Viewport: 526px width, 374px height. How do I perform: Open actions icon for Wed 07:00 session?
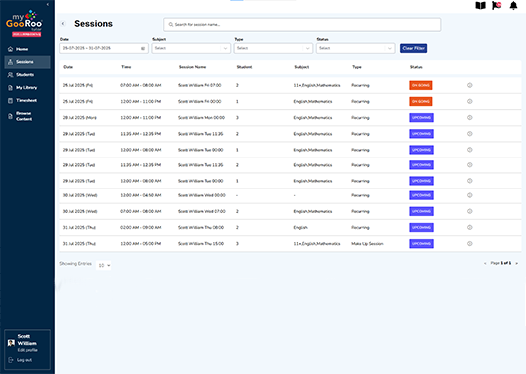470,211
